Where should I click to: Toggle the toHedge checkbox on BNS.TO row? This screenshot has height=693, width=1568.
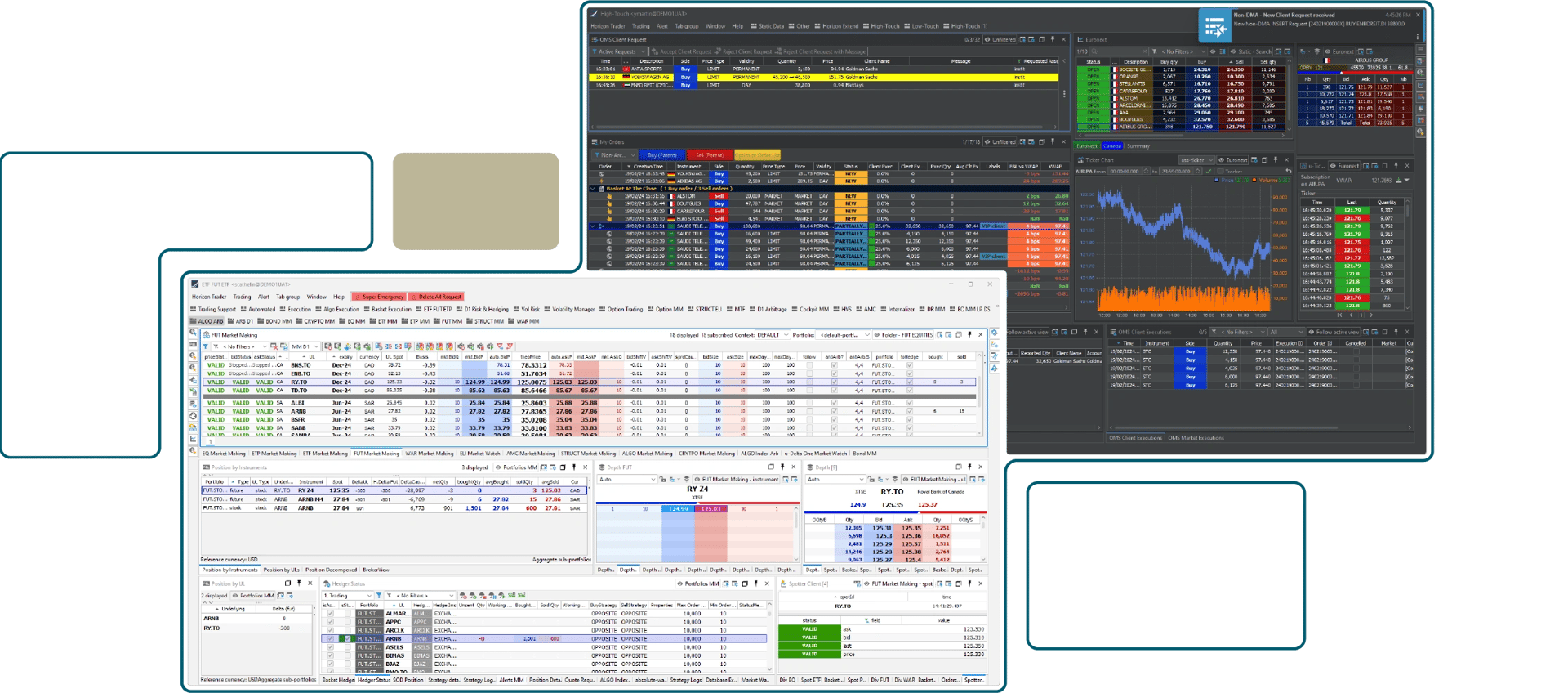[909, 365]
